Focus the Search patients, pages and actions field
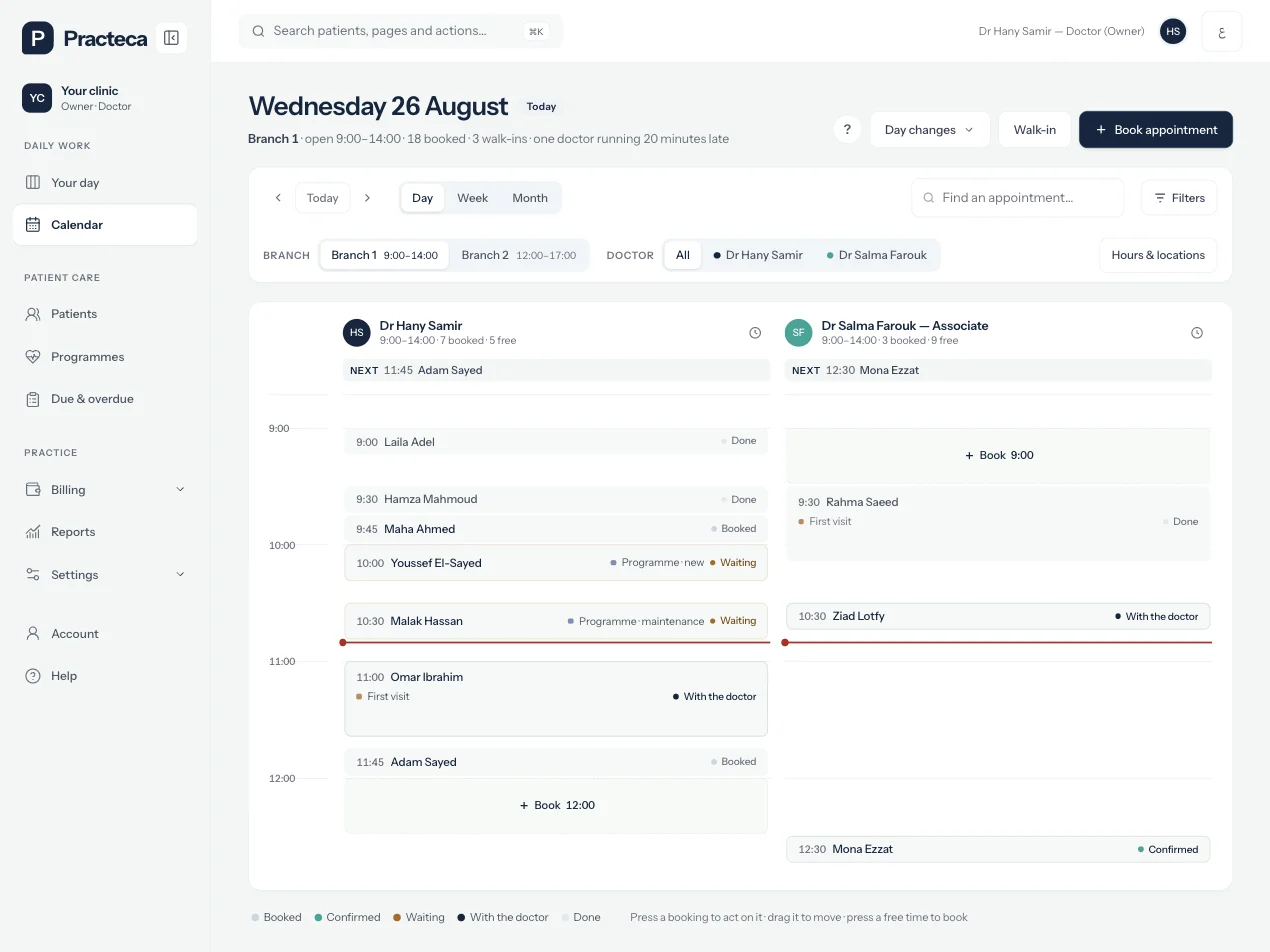Viewport: 1270px width, 952px height. [x=400, y=31]
